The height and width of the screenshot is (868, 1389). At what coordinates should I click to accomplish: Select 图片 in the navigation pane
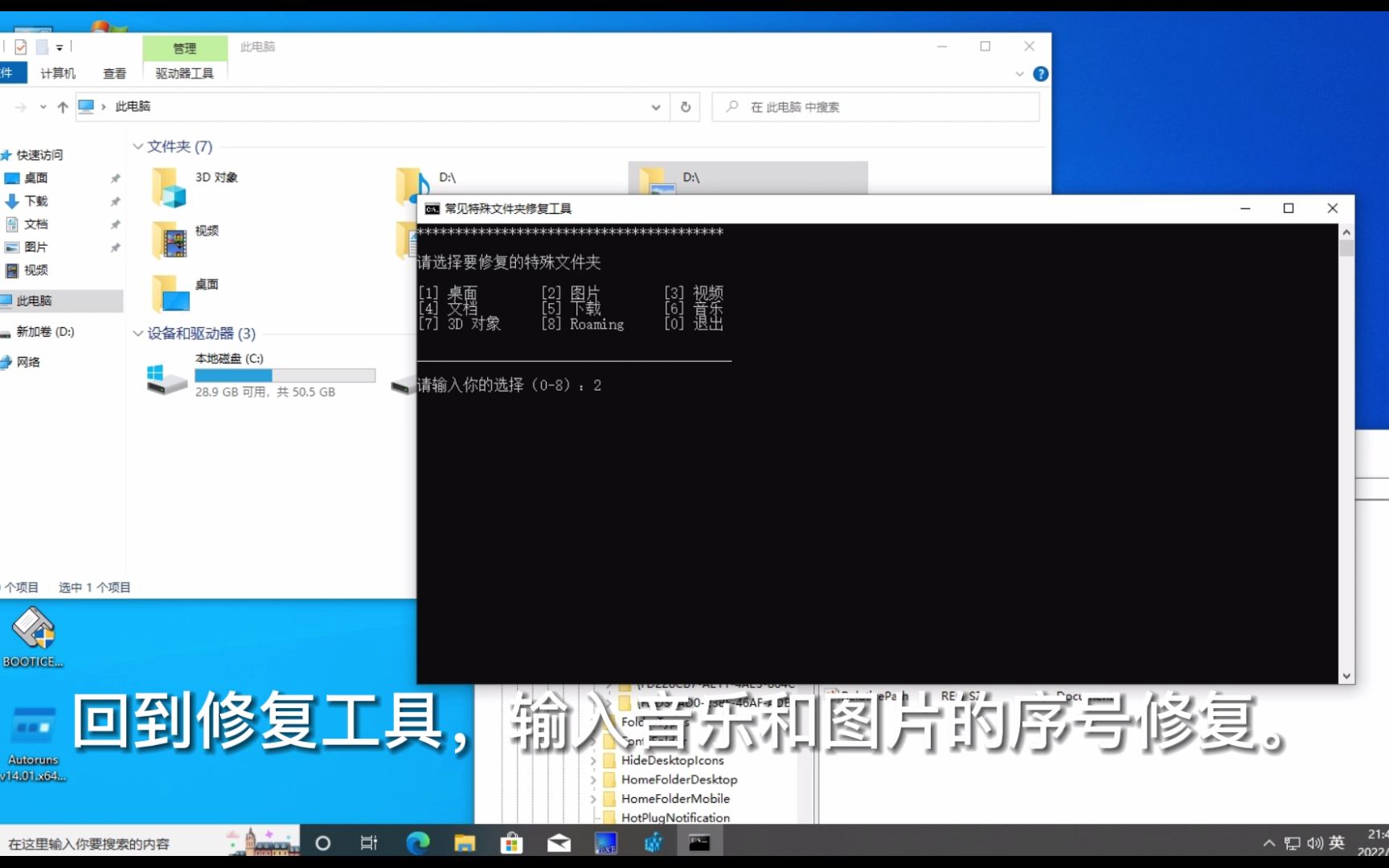35,248
